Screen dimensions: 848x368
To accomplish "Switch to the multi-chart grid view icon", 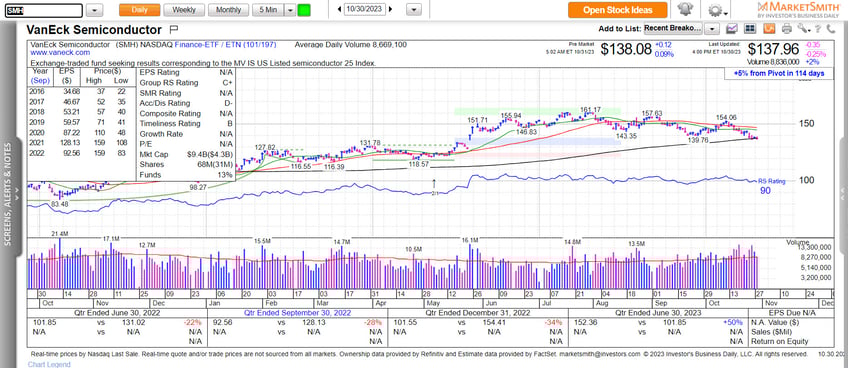I will [750, 29].
